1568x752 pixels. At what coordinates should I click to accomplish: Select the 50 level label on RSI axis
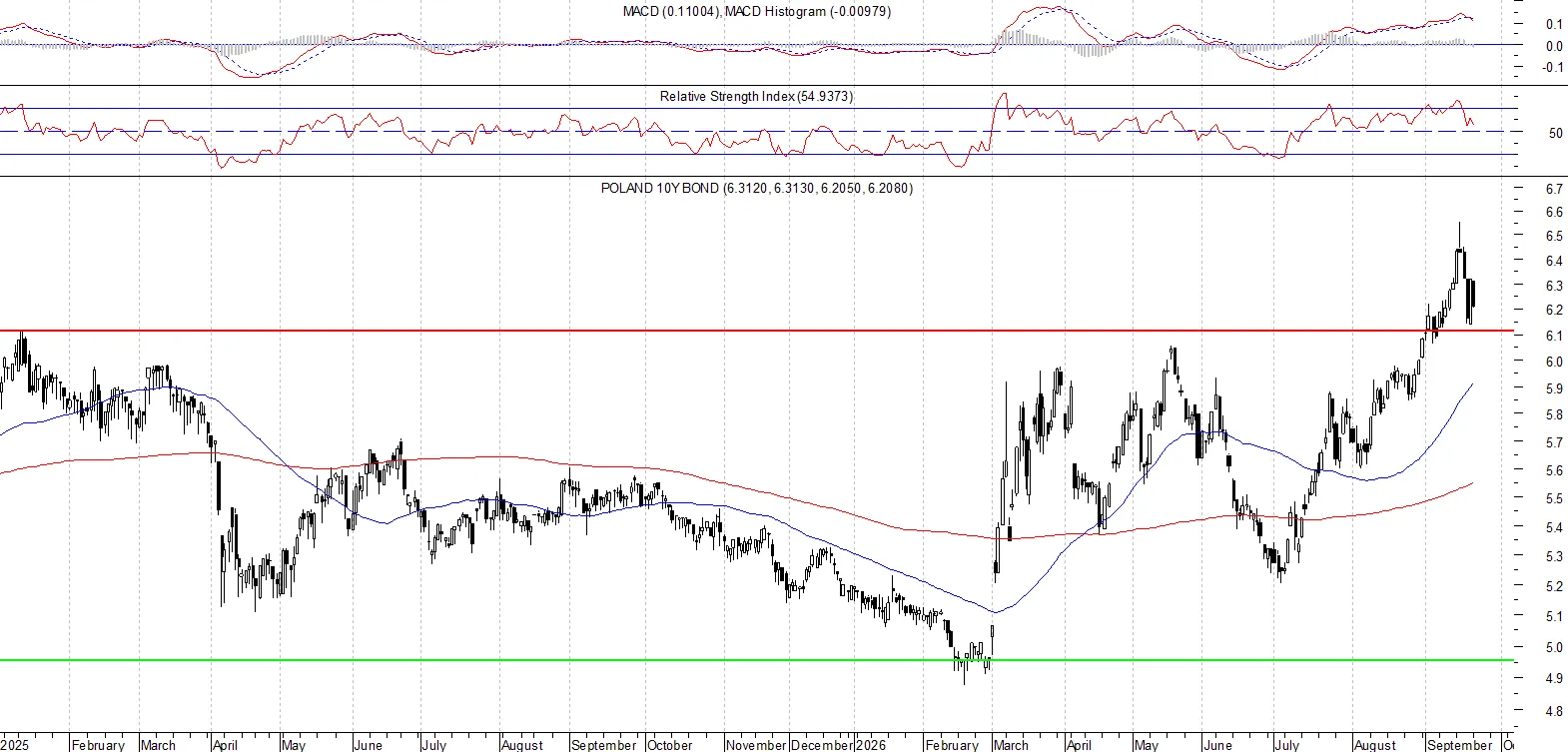pyautogui.click(x=1556, y=133)
